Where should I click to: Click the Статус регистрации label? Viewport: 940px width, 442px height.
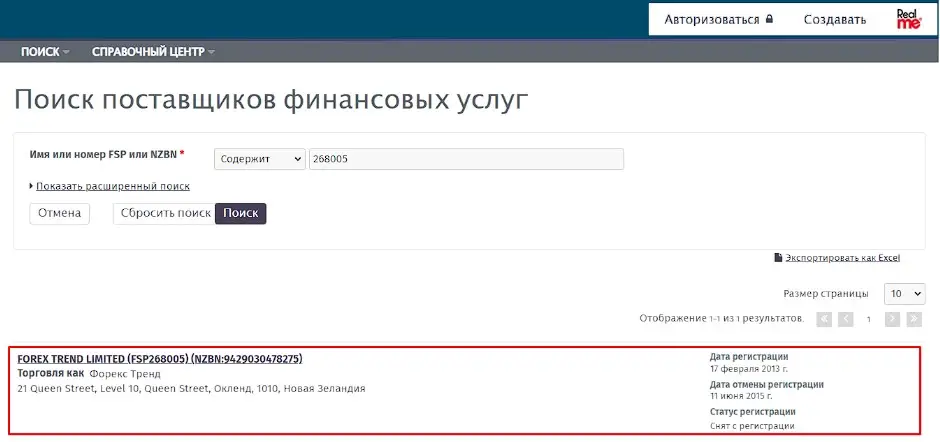(x=753, y=412)
